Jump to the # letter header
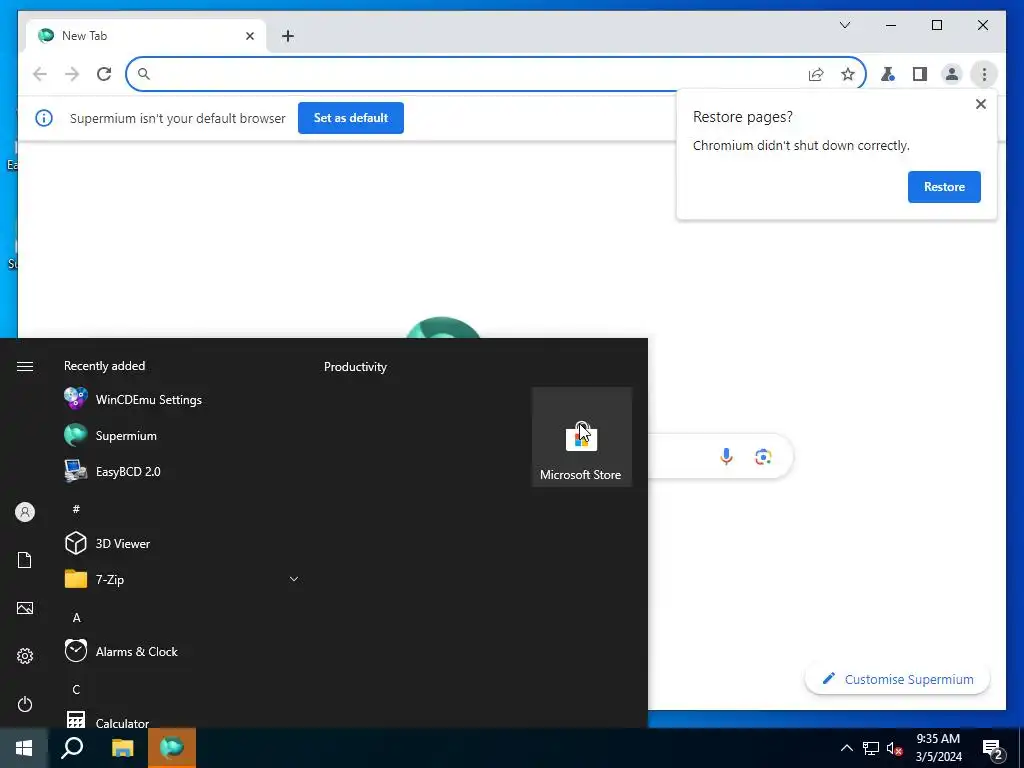The height and width of the screenshot is (768, 1024). (76, 508)
